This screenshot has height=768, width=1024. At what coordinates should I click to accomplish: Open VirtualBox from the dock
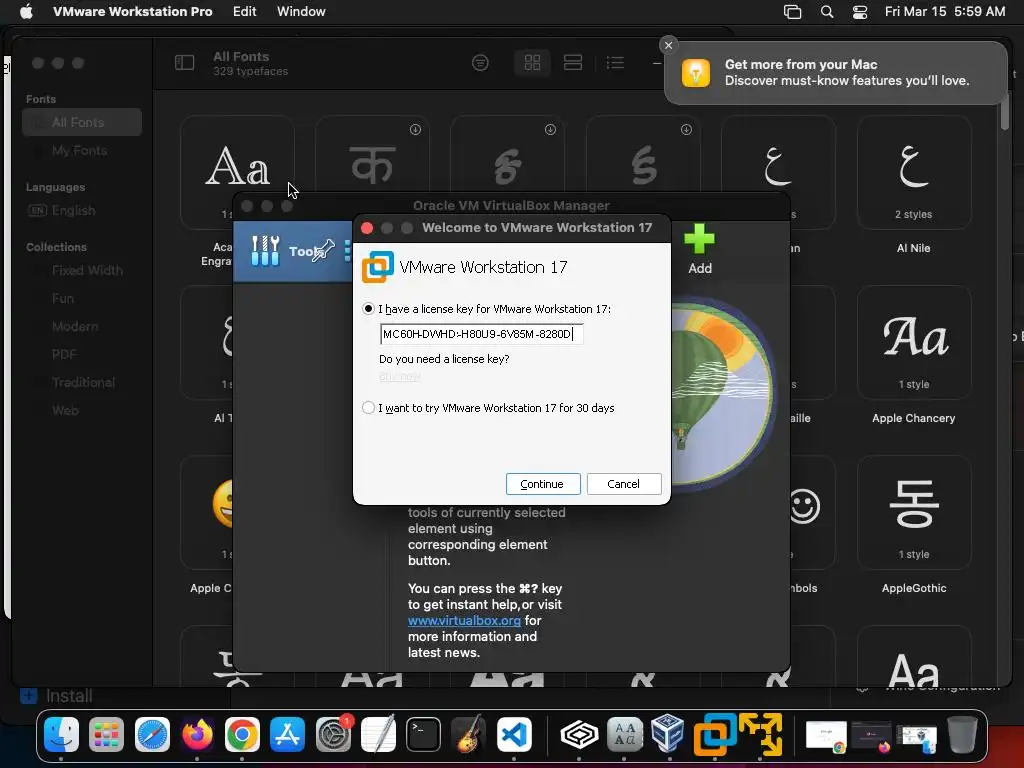[x=669, y=734]
